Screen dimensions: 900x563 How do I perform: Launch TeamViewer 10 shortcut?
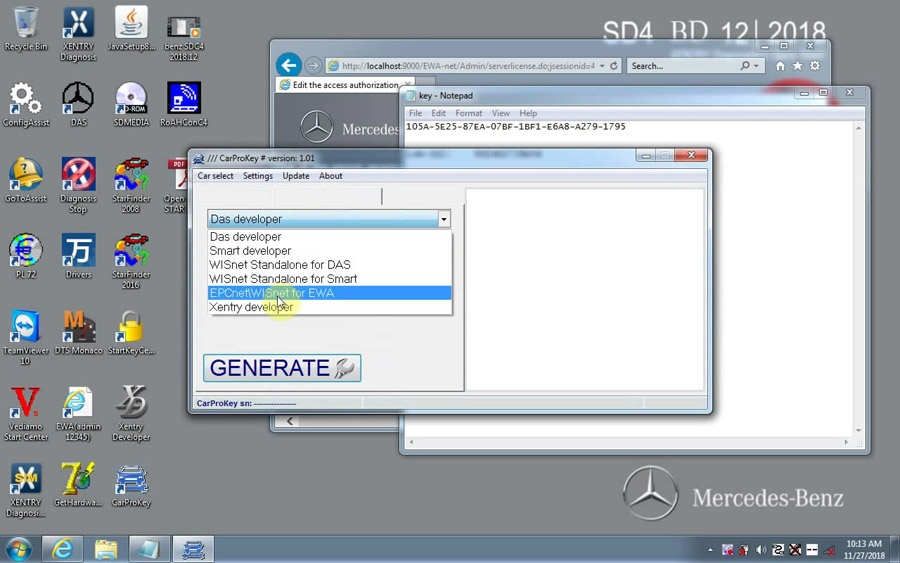(x=26, y=337)
